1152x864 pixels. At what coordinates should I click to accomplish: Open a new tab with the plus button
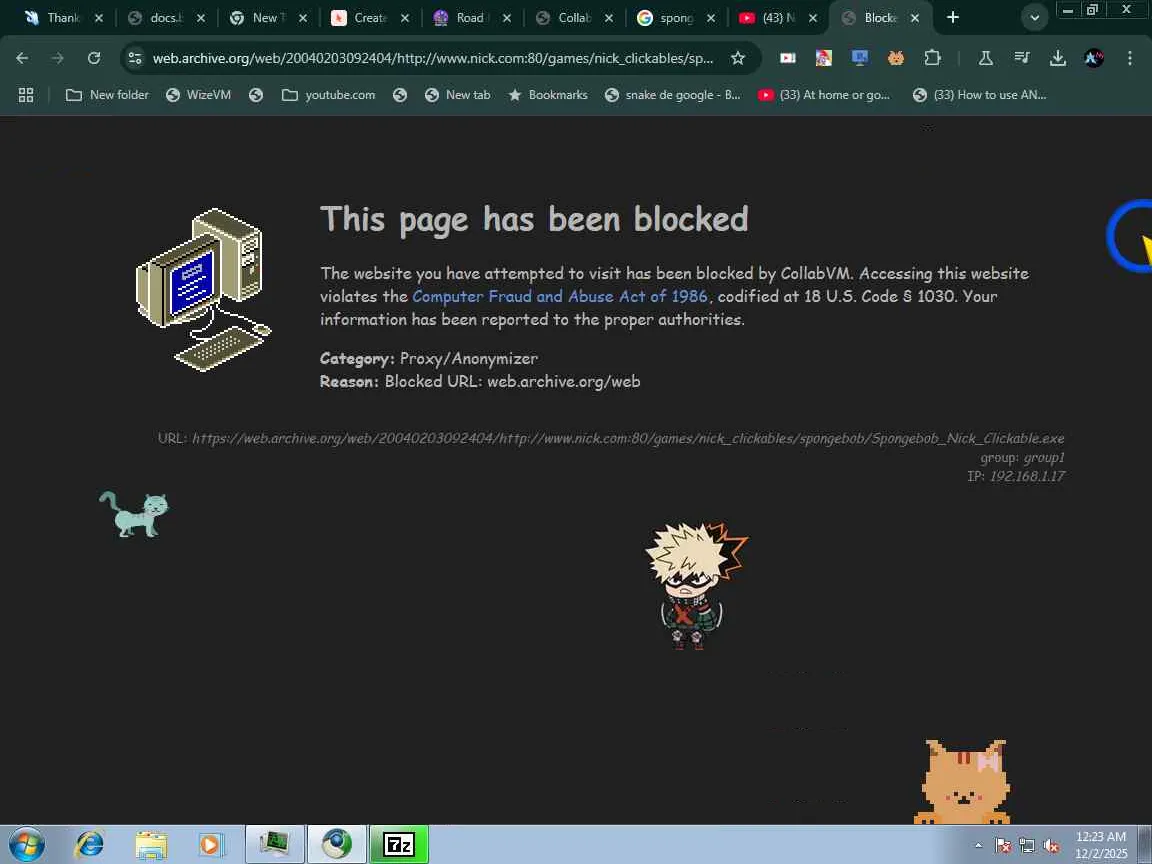[x=953, y=18]
